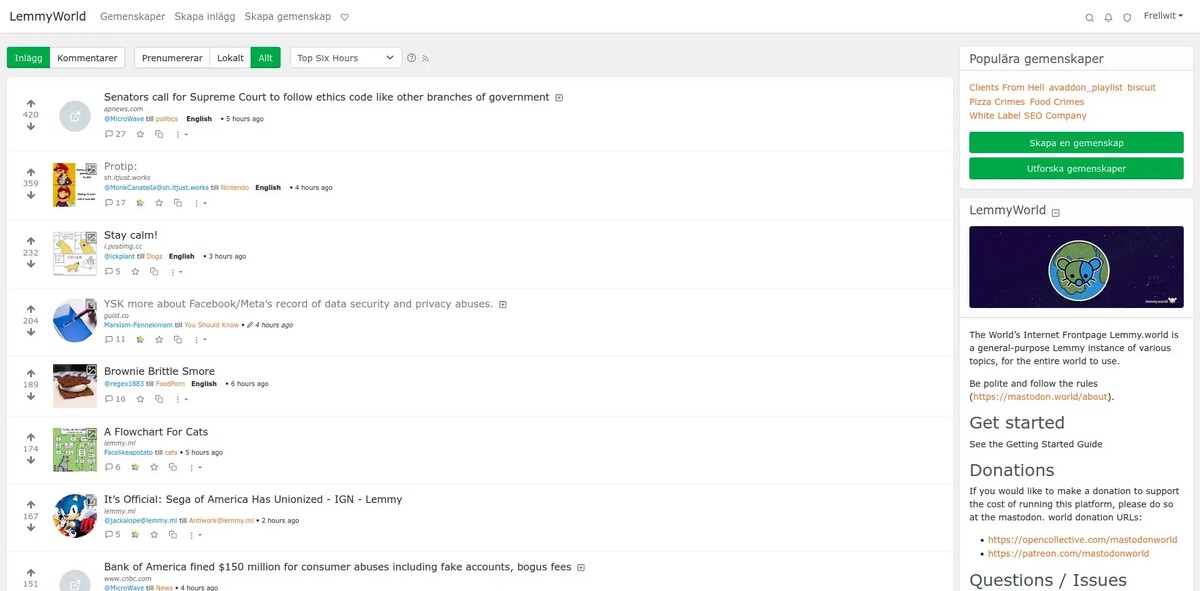Click the 'Utforska gemenskaper' button
The width and height of the screenshot is (1200, 591).
tap(1075, 168)
